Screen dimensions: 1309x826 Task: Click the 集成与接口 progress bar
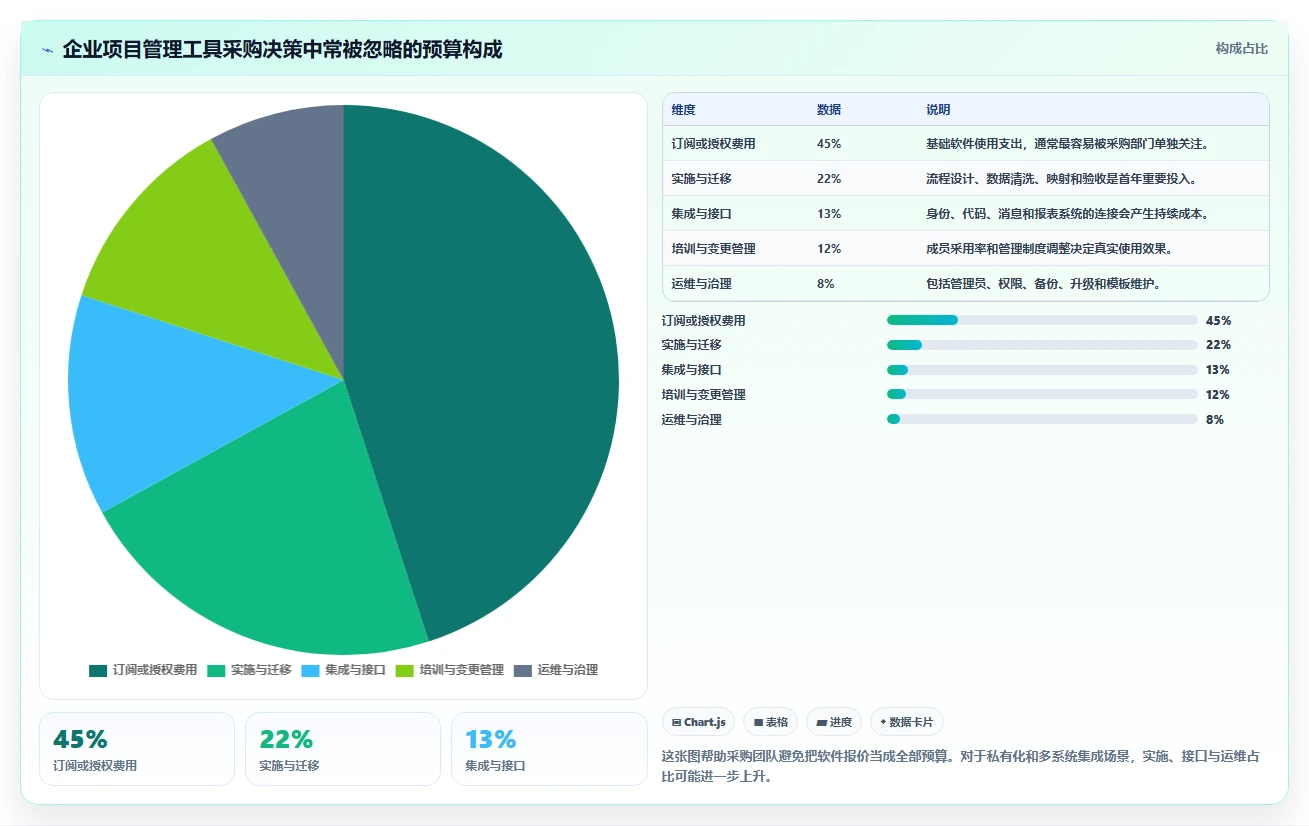[x=1042, y=370]
